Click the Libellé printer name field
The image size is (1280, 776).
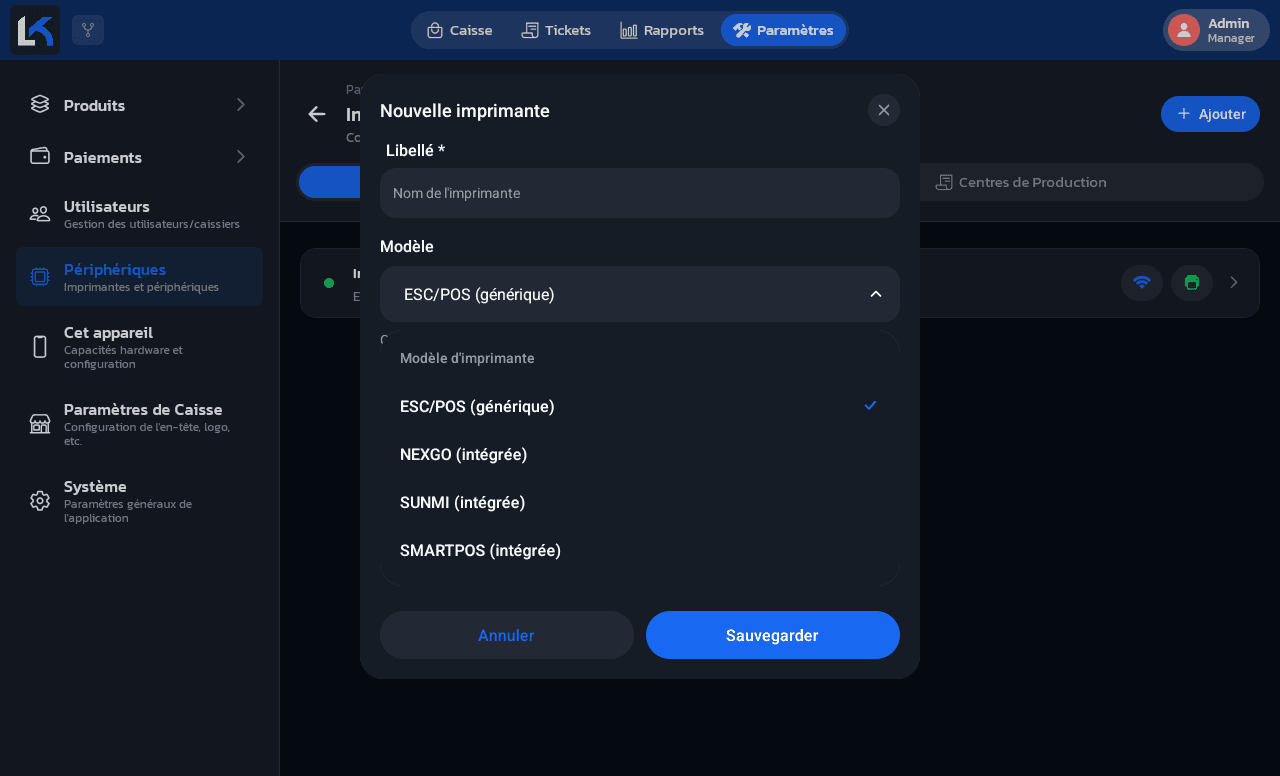tap(640, 193)
